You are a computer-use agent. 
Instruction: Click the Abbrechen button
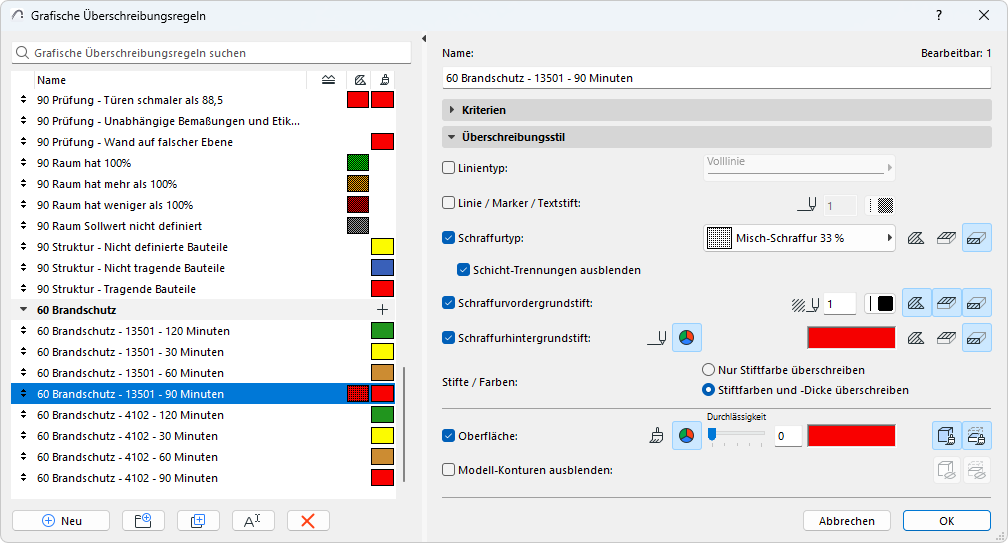[847, 521]
